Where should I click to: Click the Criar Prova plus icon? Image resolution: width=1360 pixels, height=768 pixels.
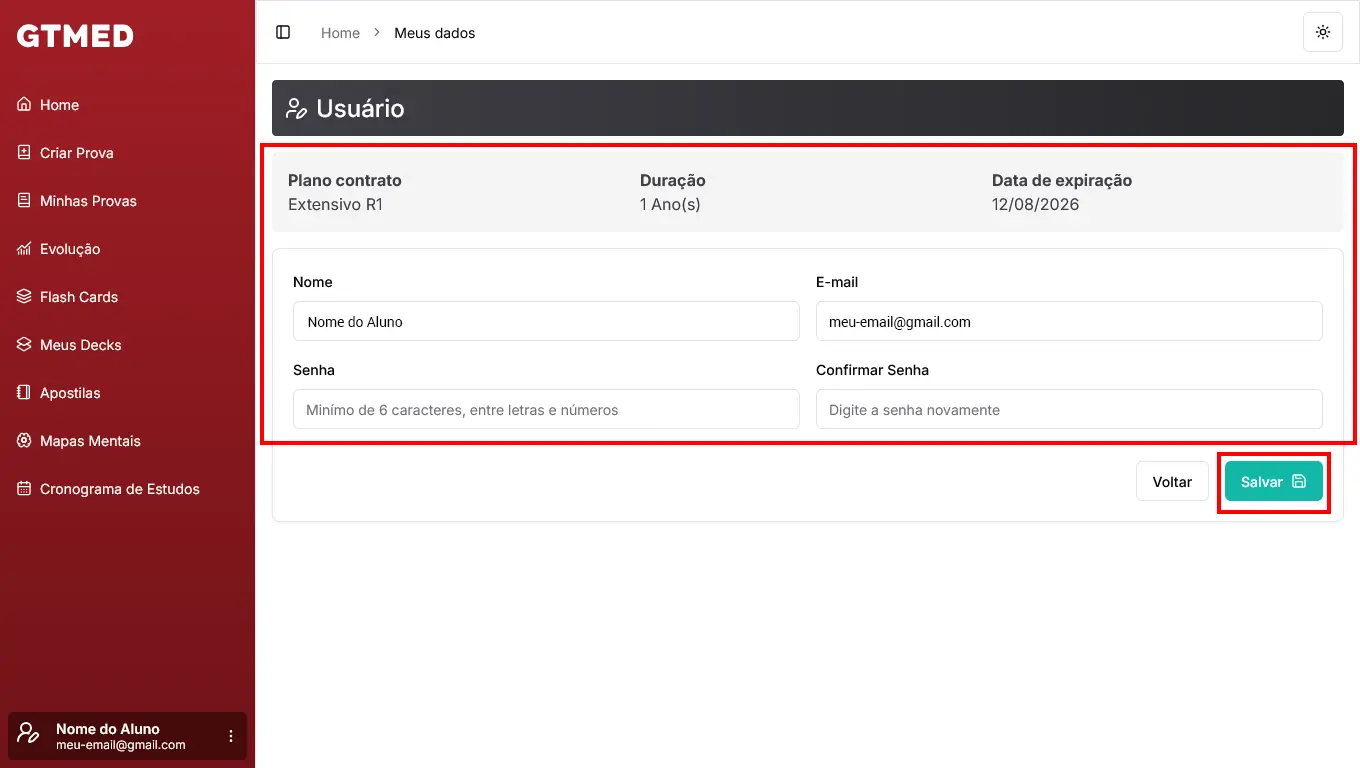tap(24, 153)
